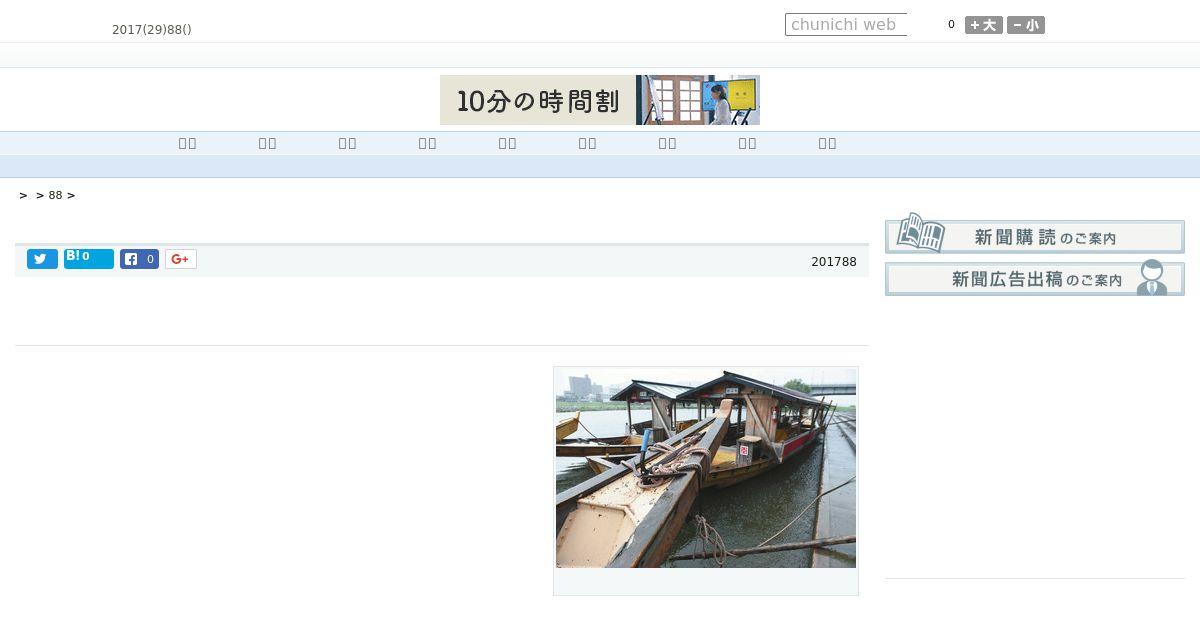Open the 新聞広告出稿のご案内 banner
1200x630 pixels.
point(1035,278)
